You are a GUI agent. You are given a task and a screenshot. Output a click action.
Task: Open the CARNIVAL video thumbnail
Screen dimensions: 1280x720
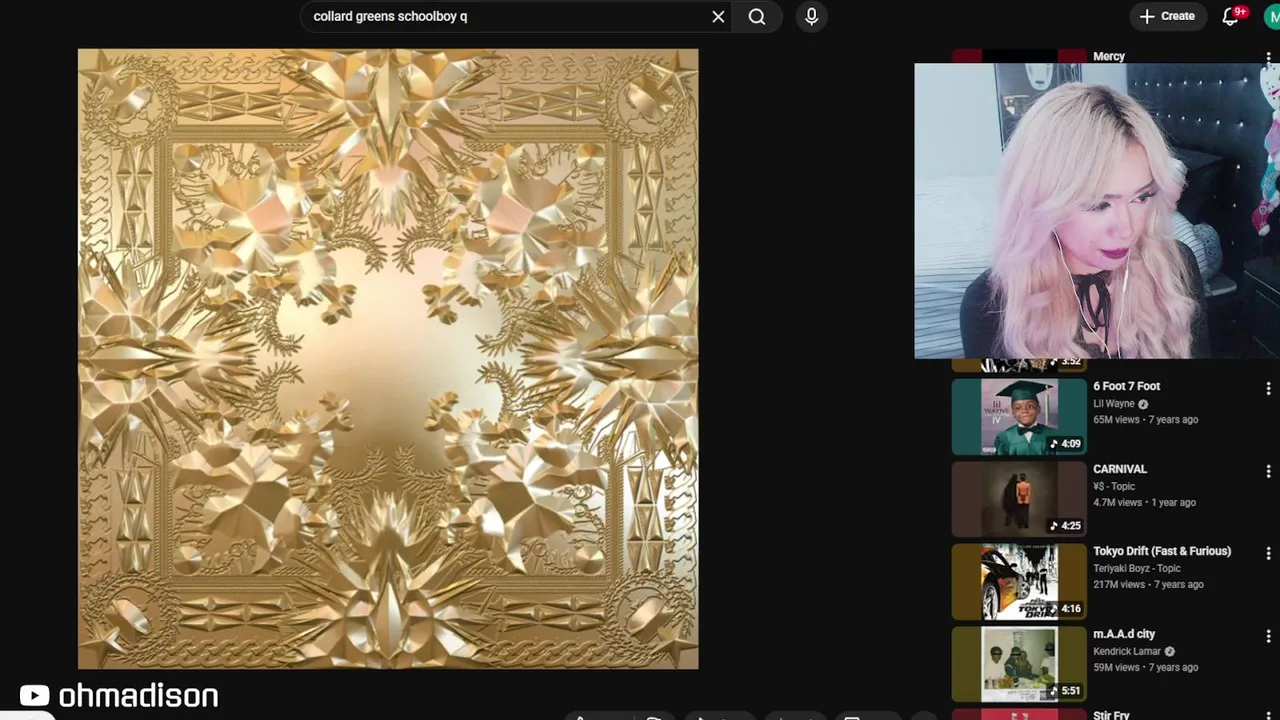[1018, 499]
